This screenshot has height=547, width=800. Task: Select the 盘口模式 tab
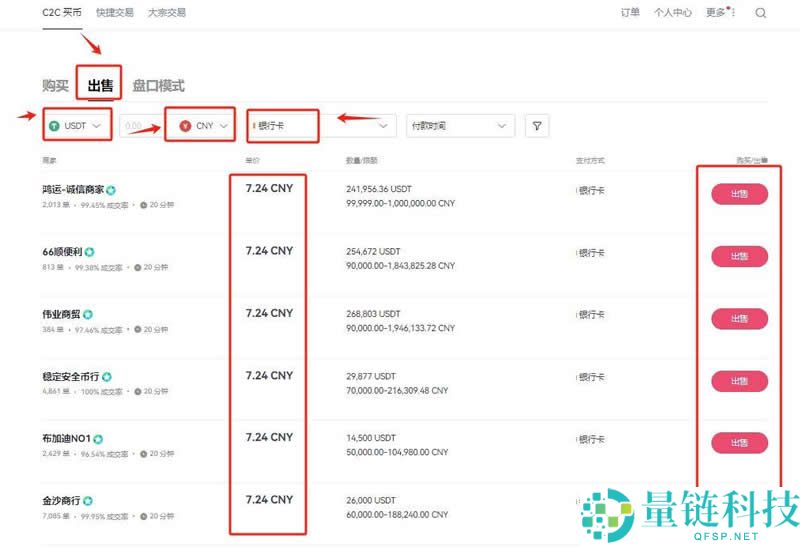coord(158,85)
